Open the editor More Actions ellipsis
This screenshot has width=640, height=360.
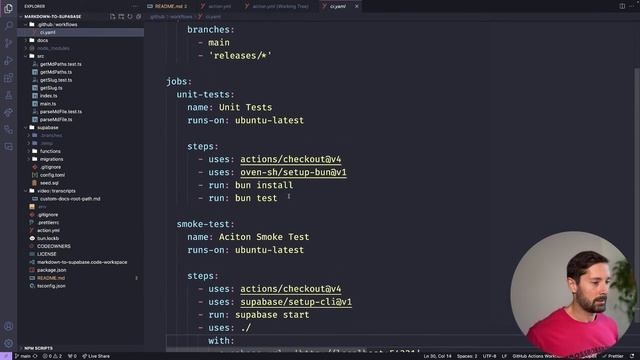tap(632, 6)
